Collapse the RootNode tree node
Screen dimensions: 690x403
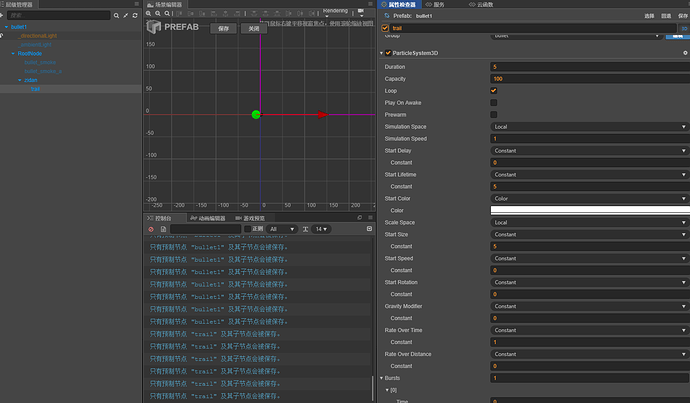click(13, 53)
